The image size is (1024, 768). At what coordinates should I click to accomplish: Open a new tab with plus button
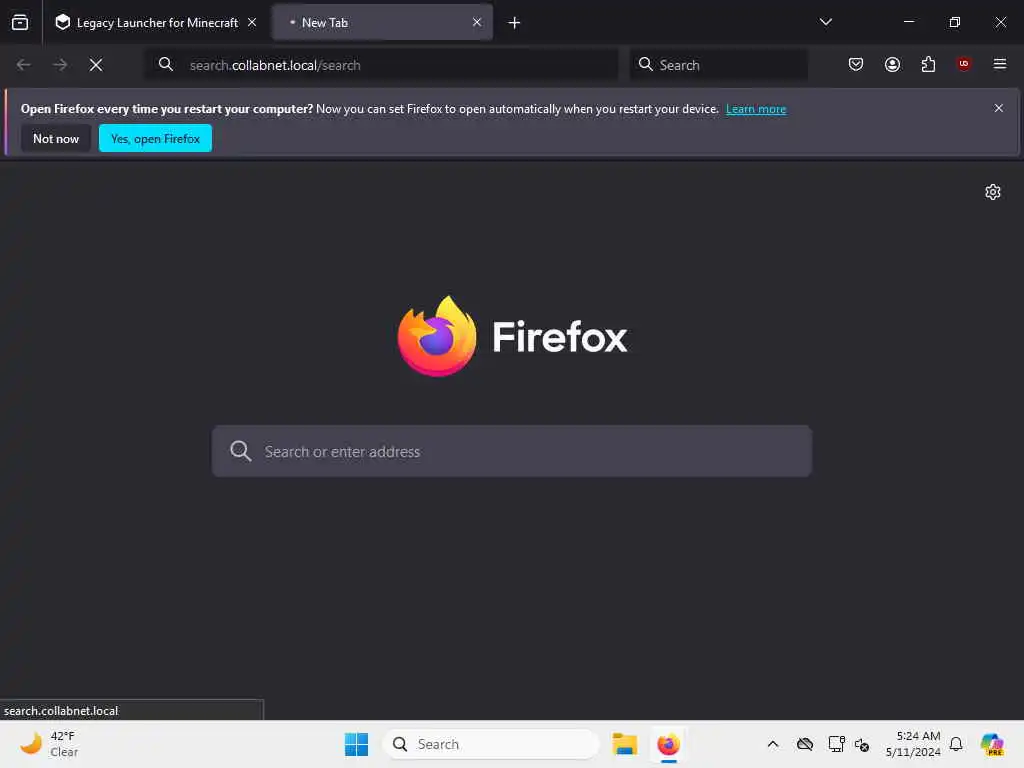(x=515, y=23)
